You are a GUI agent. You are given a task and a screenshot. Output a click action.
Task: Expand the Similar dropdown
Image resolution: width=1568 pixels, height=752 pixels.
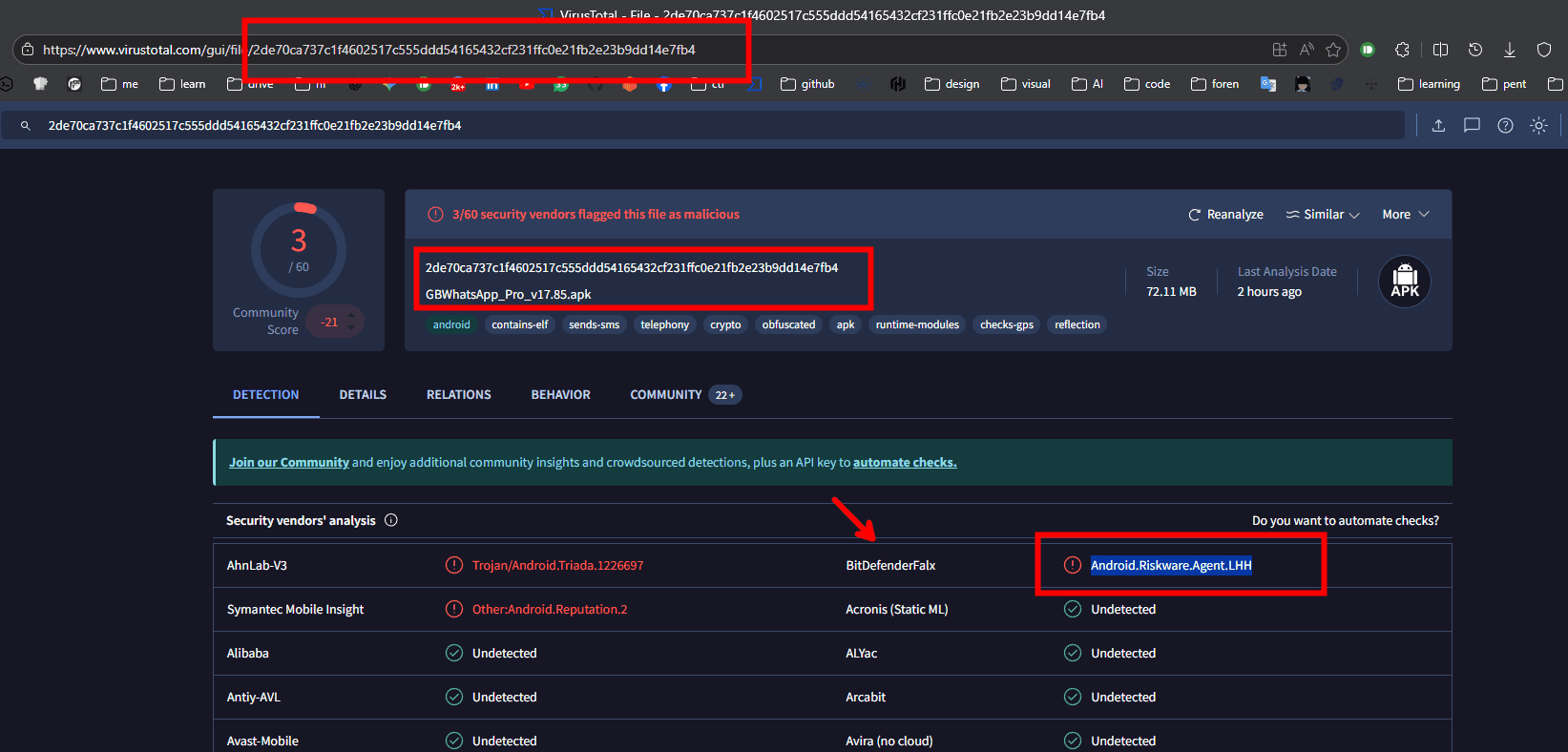pyautogui.click(x=1323, y=215)
